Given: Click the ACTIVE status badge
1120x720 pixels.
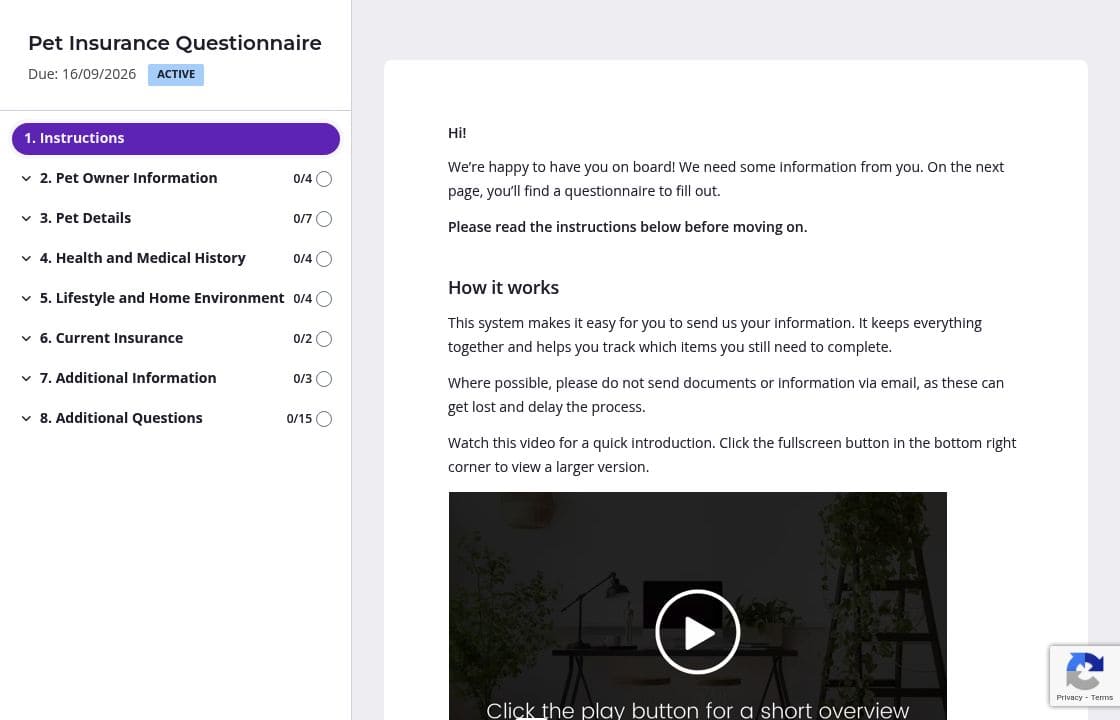Looking at the screenshot, I should pos(176,75).
